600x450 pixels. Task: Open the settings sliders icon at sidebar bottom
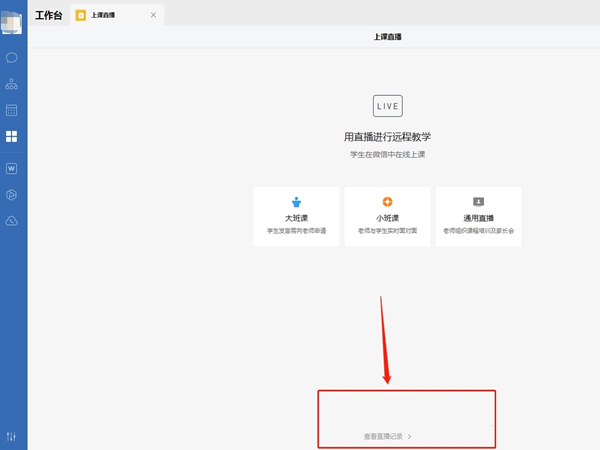tap(12, 436)
